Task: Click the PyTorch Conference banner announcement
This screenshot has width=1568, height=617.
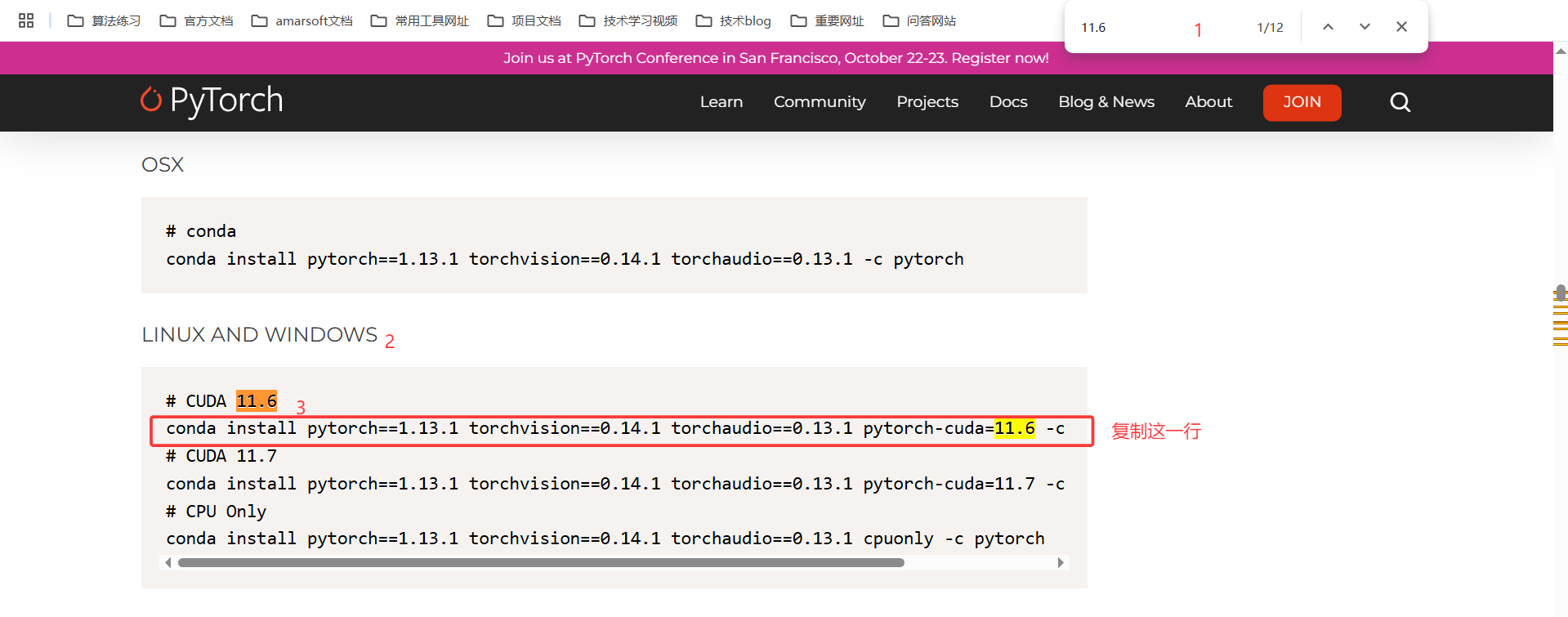Action: pyautogui.click(x=776, y=58)
